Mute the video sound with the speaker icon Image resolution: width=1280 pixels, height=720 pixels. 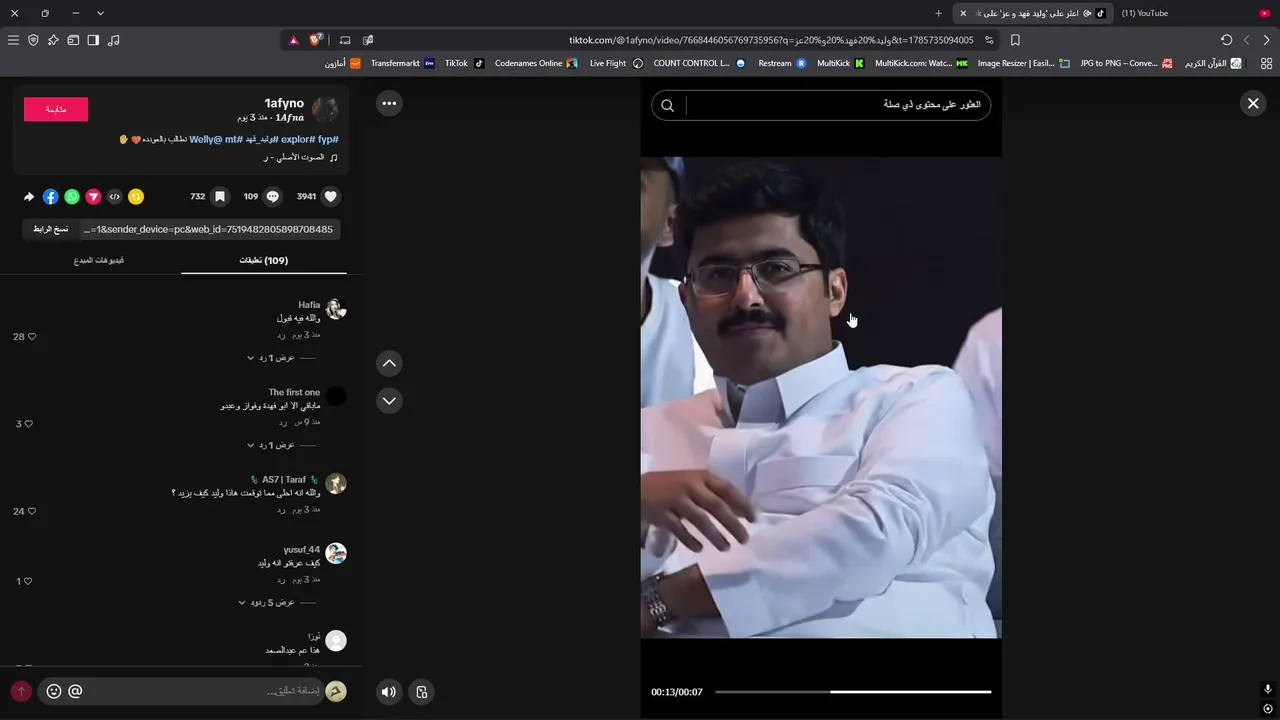[389, 691]
